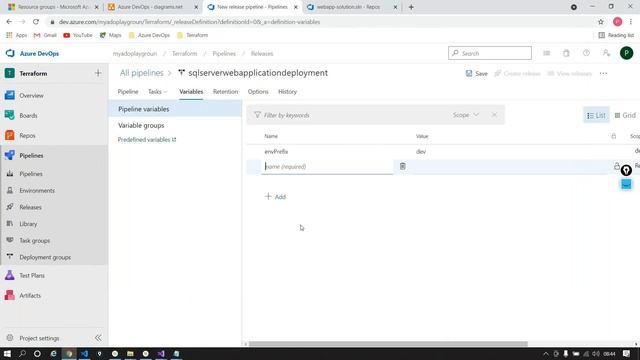The image size is (640, 360).
Task: Clear the filter with the X icon
Action: pos(494,115)
